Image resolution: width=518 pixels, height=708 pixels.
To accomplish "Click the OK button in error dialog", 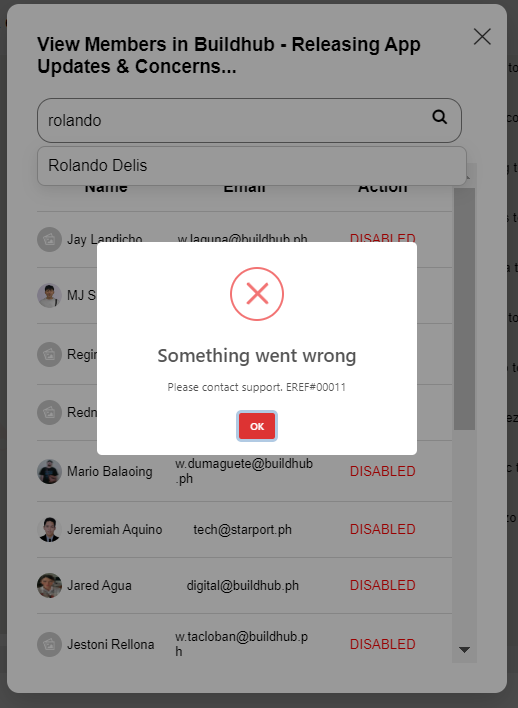I will pos(257,426).
